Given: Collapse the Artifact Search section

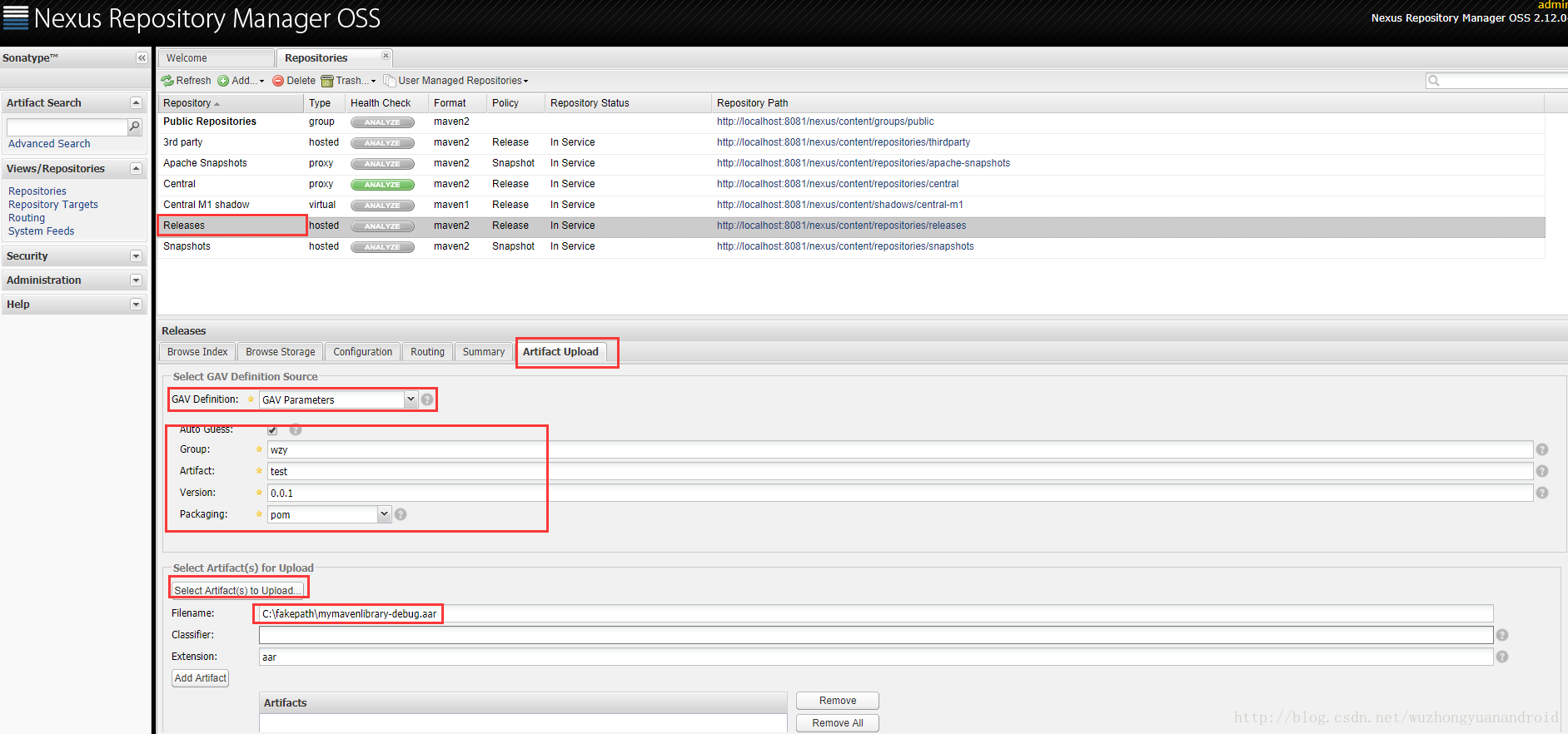Looking at the screenshot, I should pos(136,102).
